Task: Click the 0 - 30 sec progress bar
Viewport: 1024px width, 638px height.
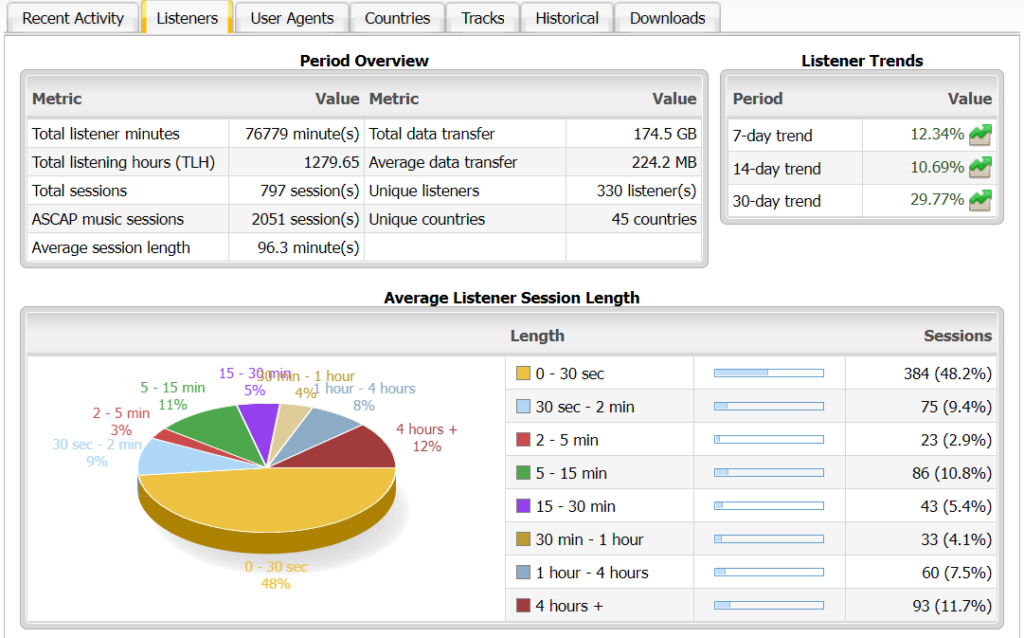Action: [x=768, y=373]
